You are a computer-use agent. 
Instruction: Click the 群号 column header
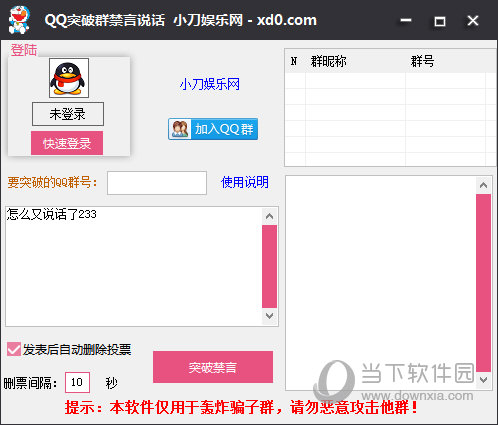(445, 61)
